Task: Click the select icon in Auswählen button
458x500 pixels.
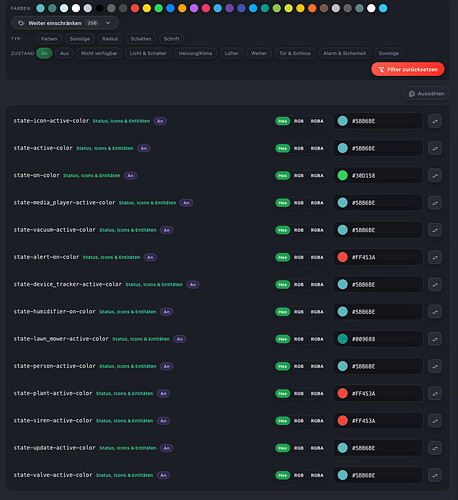Action: click(412, 94)
